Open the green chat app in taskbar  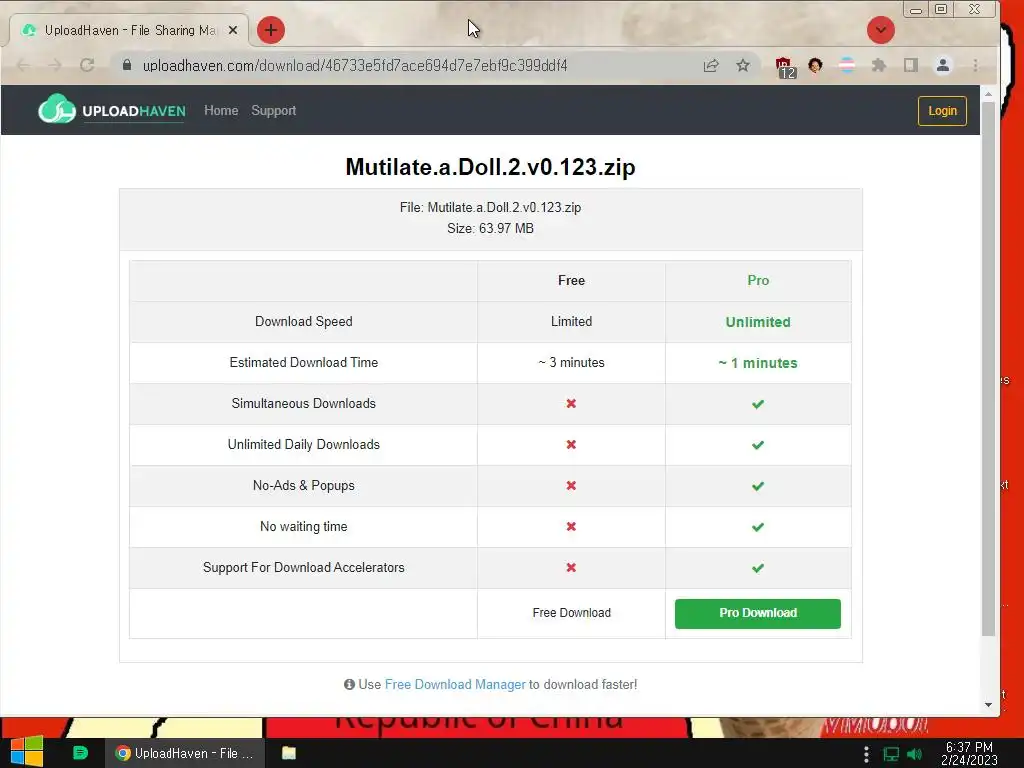(80, 753)
